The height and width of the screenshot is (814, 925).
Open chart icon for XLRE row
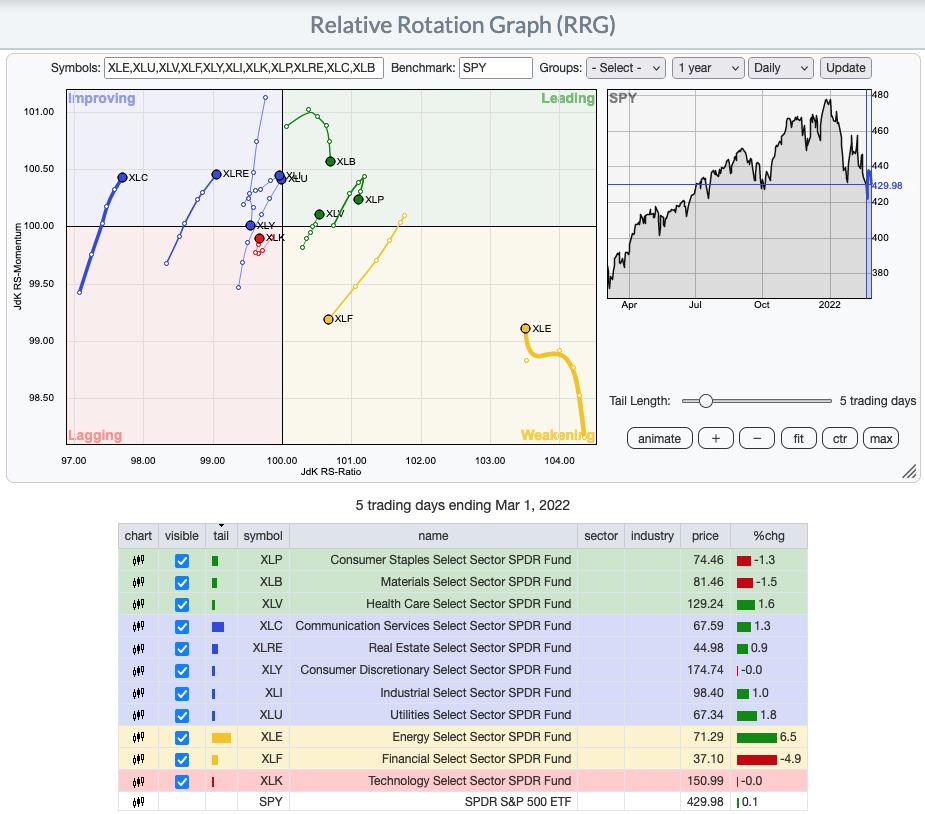click(x=138, y=649)
